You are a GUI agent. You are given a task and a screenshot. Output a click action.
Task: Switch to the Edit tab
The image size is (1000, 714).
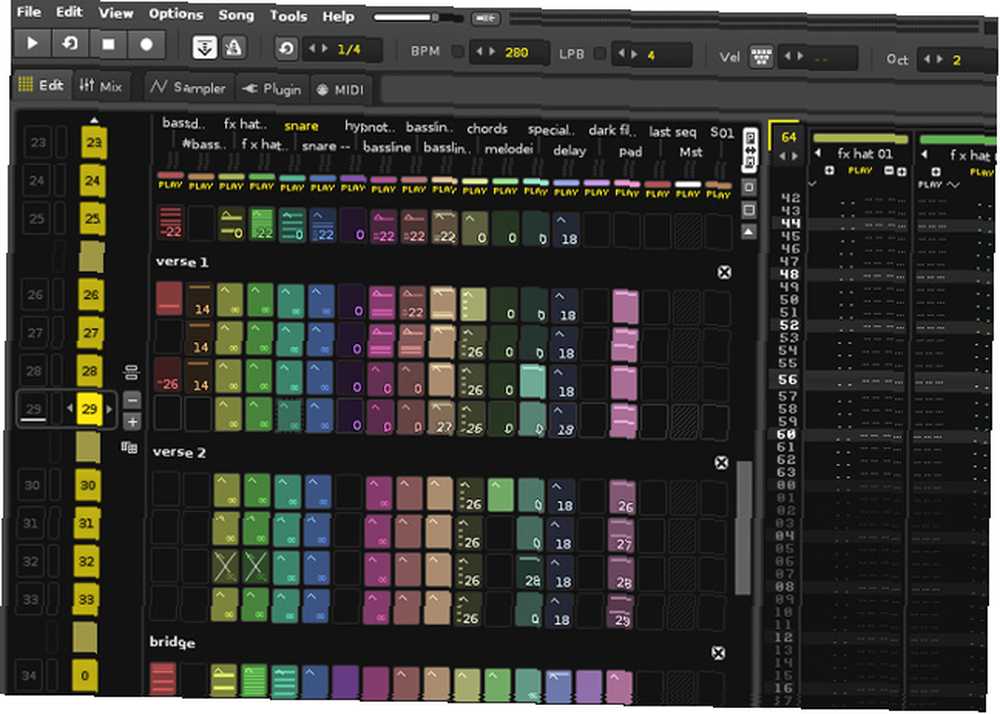(41, 85)
